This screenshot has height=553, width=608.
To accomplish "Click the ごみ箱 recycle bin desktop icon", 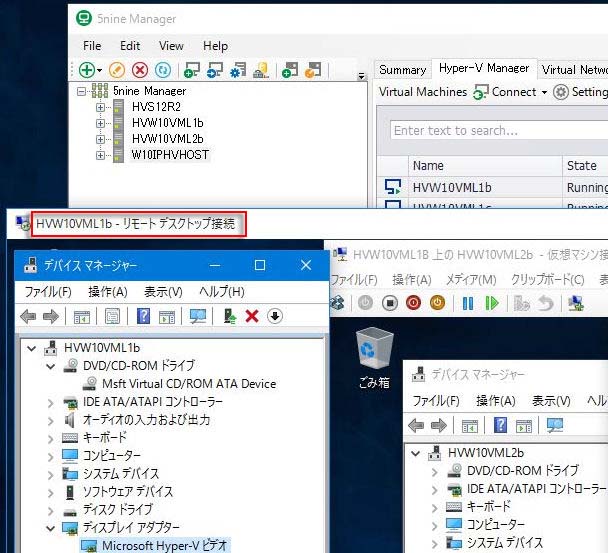I will [374, 358].
